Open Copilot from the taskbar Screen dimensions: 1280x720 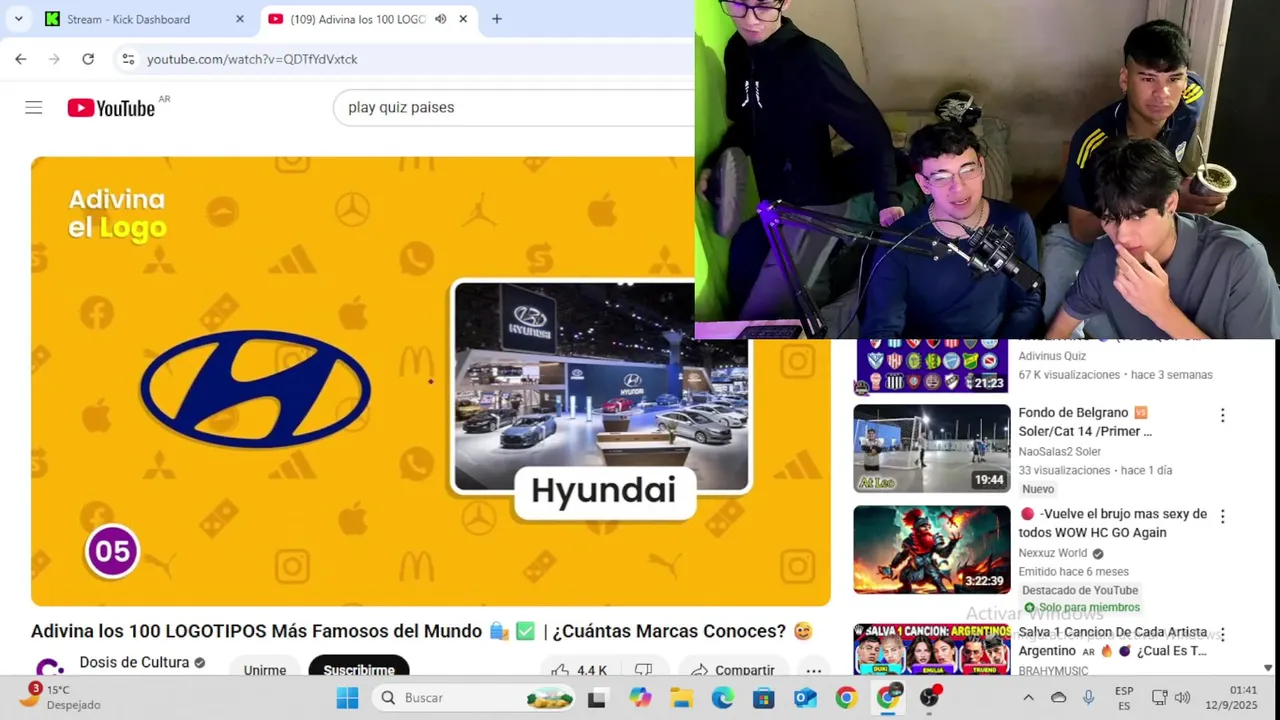[x=640, y=698]
